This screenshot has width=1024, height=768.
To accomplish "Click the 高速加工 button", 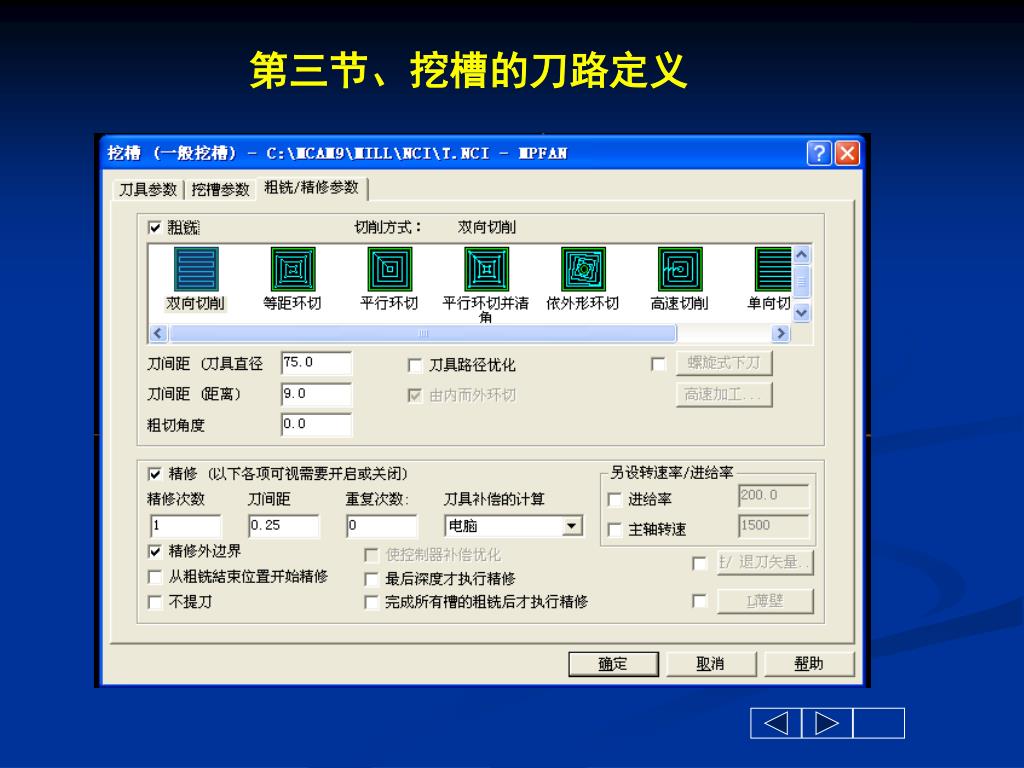I will (724, 394).
